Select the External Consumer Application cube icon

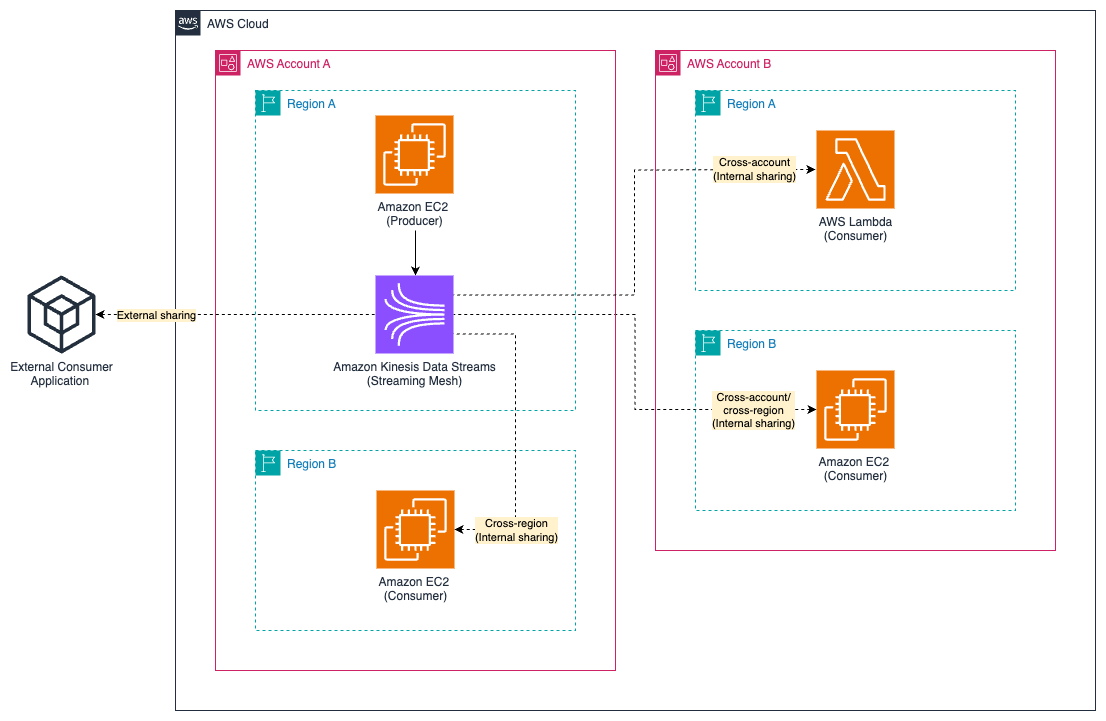(x=61, y=314)
